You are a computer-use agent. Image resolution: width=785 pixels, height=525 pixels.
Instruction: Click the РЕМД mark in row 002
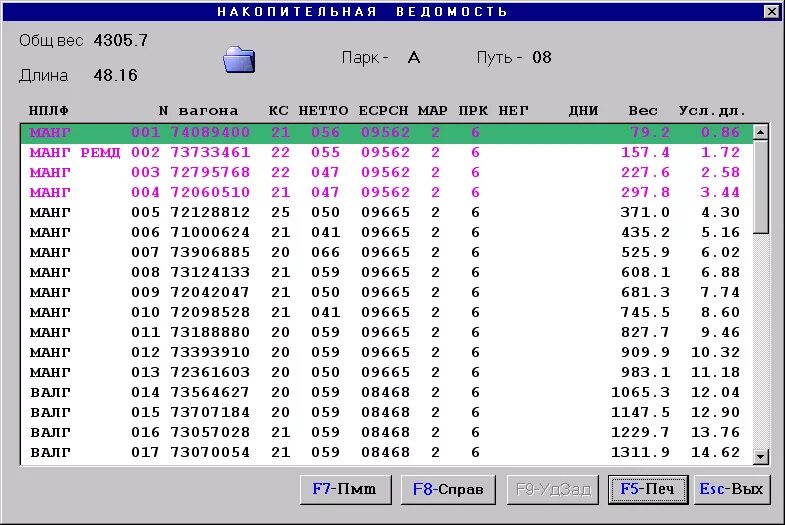click(100, 153)
